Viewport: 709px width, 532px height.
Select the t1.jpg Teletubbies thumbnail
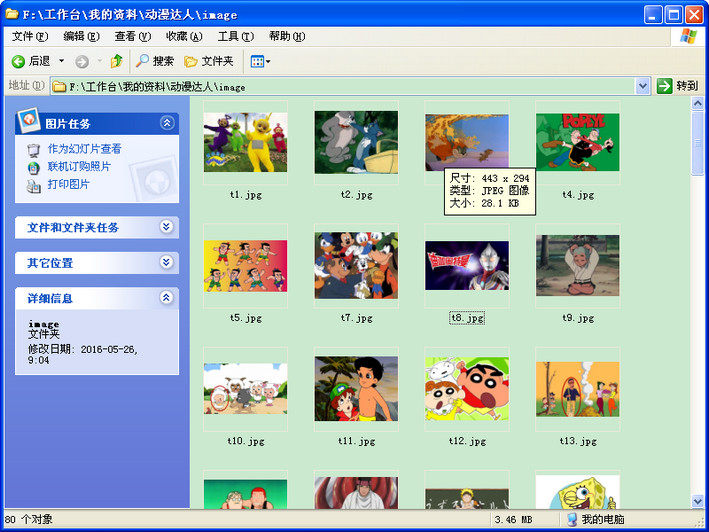[246, 142]
